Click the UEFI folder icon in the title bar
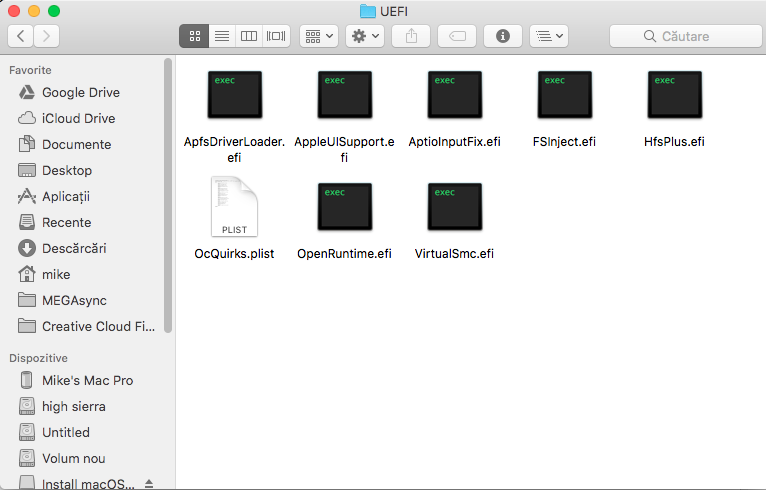 [367, 11]
